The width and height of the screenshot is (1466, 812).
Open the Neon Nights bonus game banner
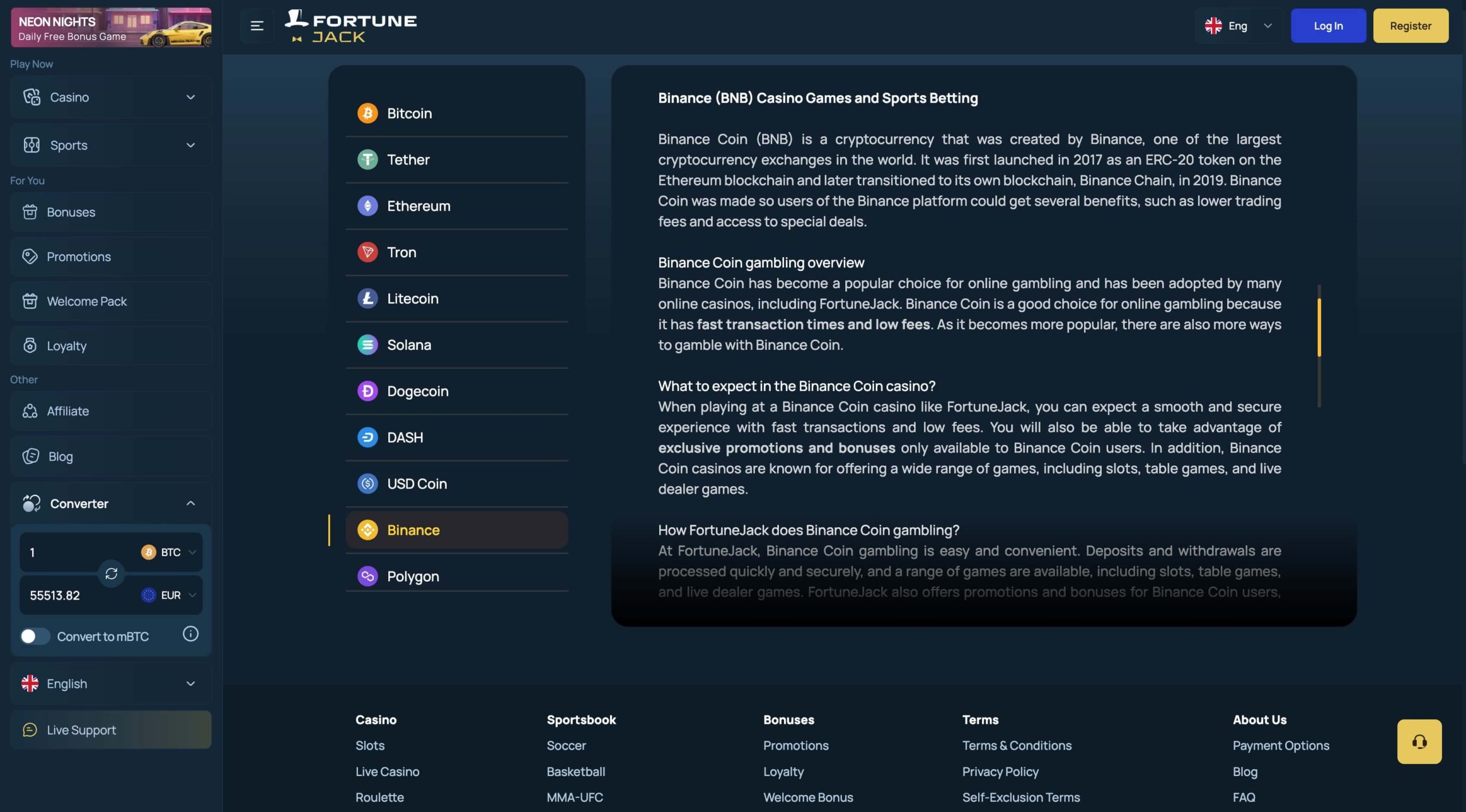coord(111,27)
